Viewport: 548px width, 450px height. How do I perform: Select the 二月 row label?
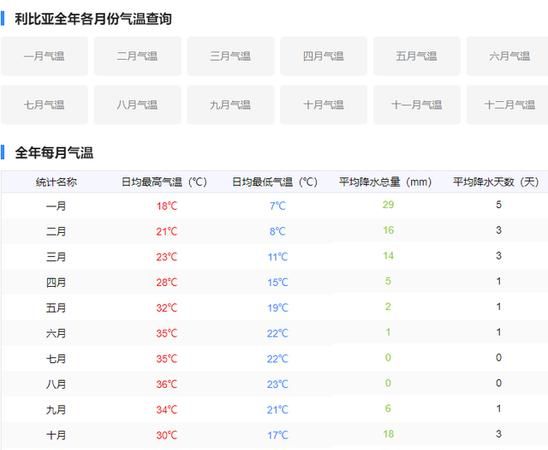[56, 231]
